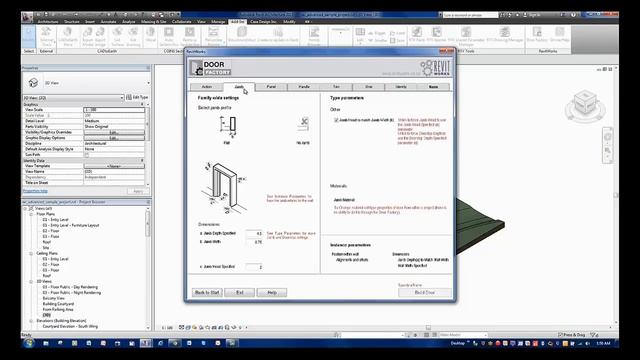The width and height of the screenshot is (640, 360).
Task: Switch to the Identity tab
Action: pos(401,87)
